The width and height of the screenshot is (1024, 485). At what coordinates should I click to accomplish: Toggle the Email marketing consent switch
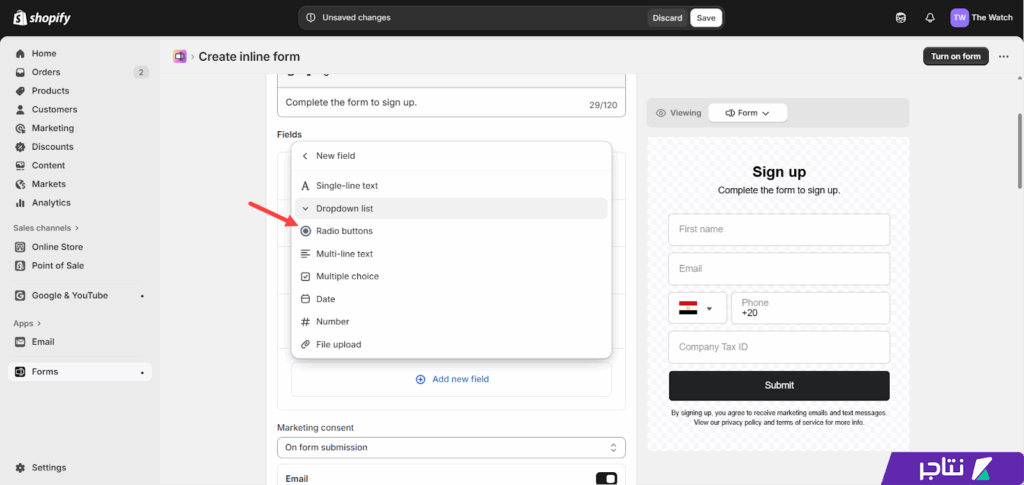pyautogui.click(x=606, y=479)
